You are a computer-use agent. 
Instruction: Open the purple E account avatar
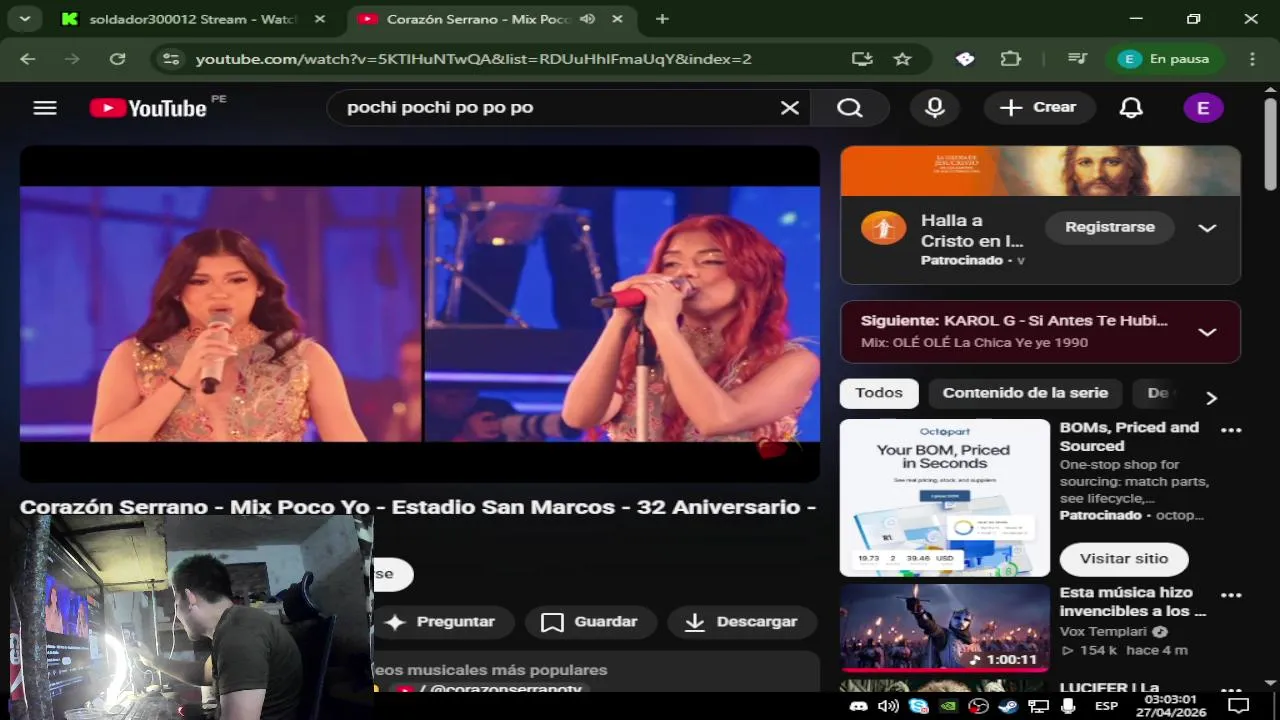pos(1203,108)
